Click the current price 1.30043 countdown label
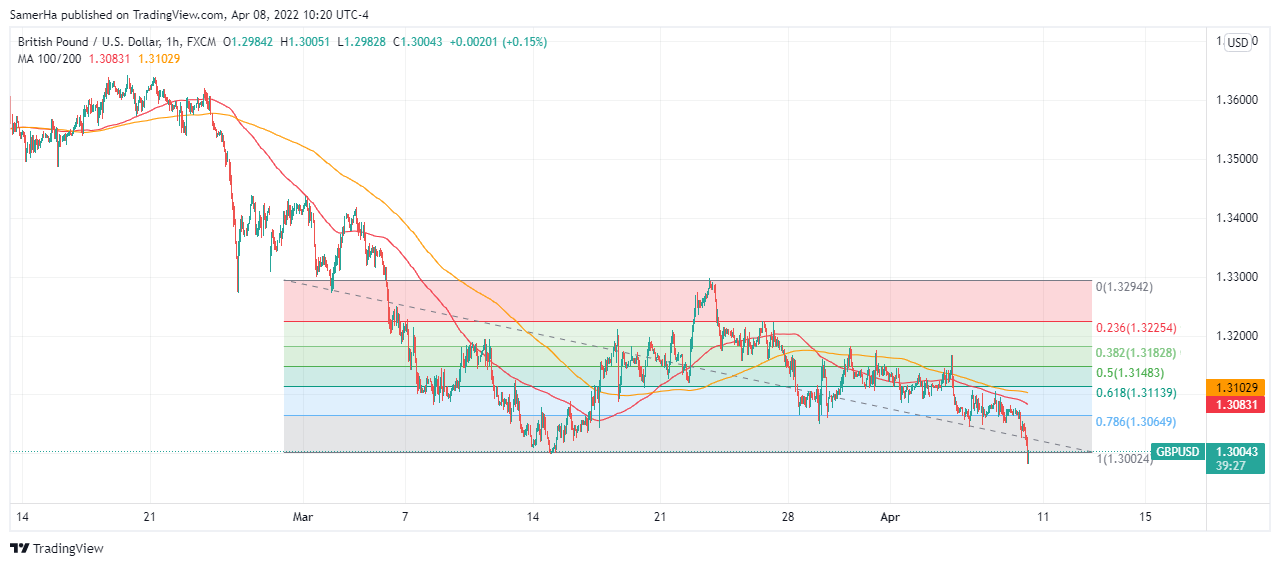Viewport: 1280px width, 566px height. [1238, 459]
